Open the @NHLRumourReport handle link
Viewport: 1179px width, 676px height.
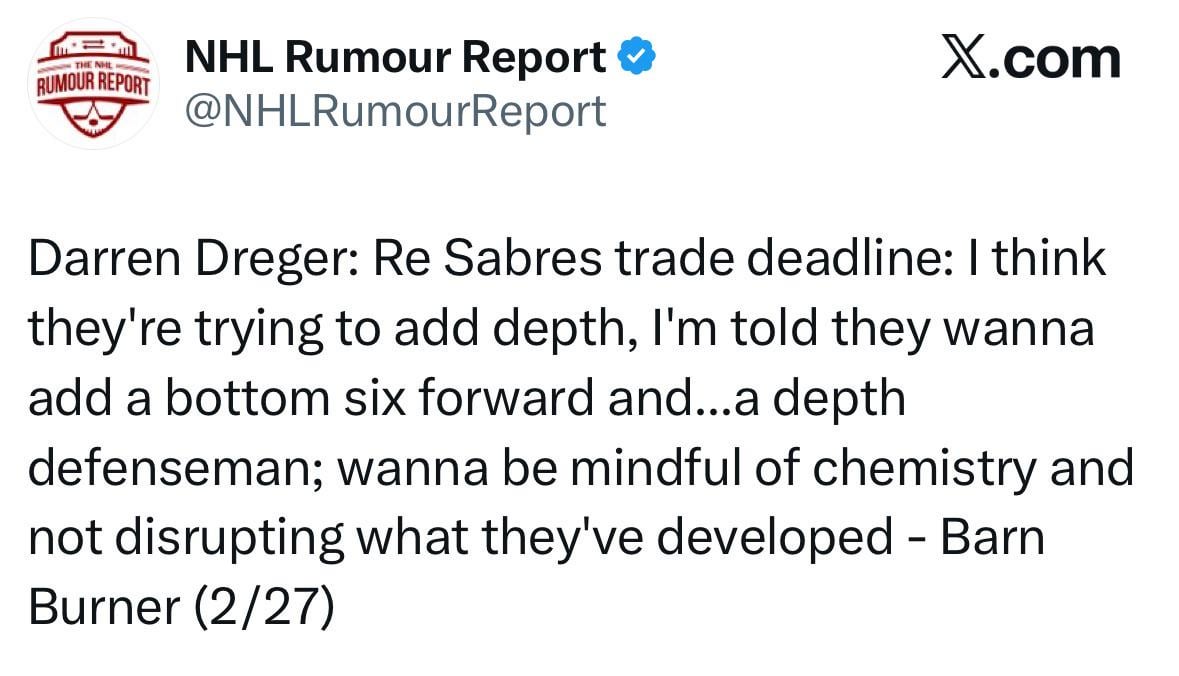click(x=396, y=111)
